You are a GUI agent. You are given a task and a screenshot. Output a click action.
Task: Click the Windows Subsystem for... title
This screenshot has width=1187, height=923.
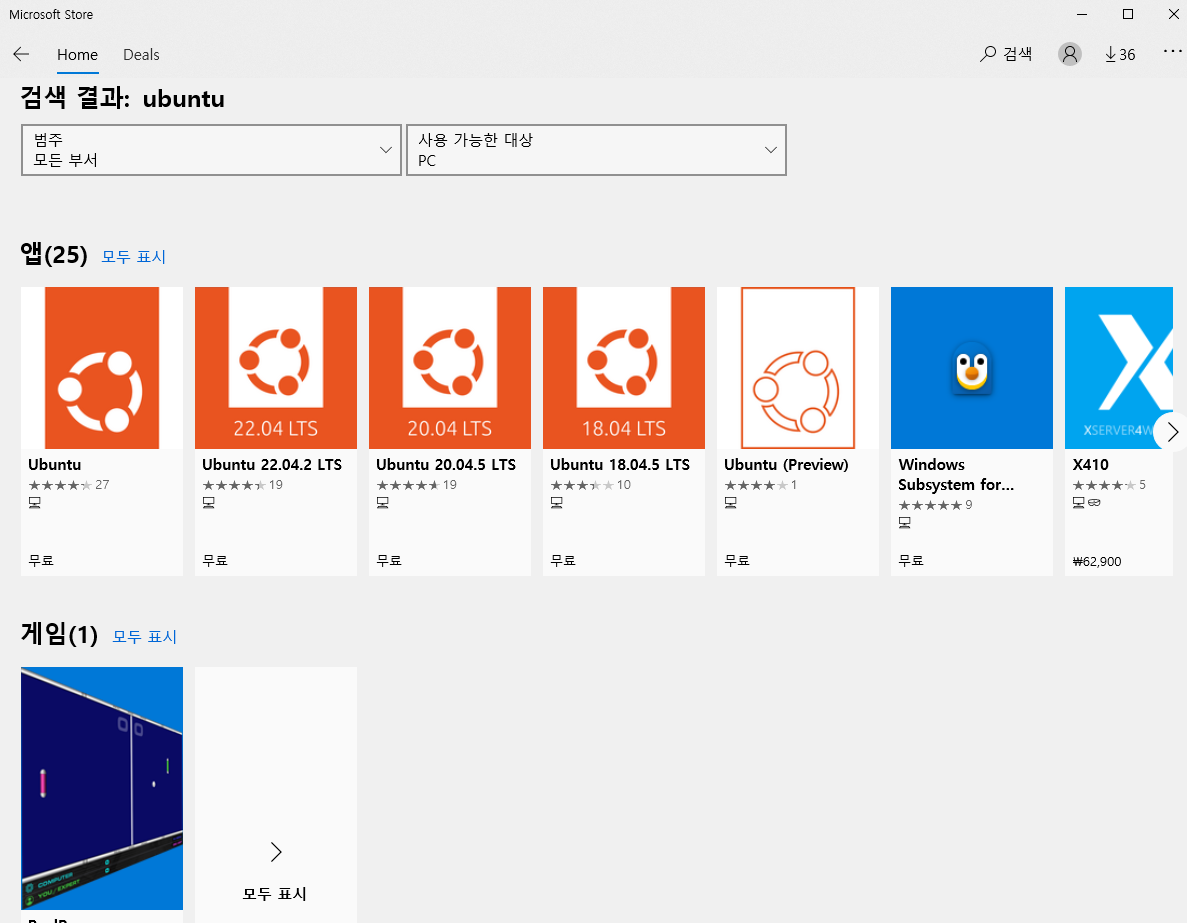[x=956, y=475]
